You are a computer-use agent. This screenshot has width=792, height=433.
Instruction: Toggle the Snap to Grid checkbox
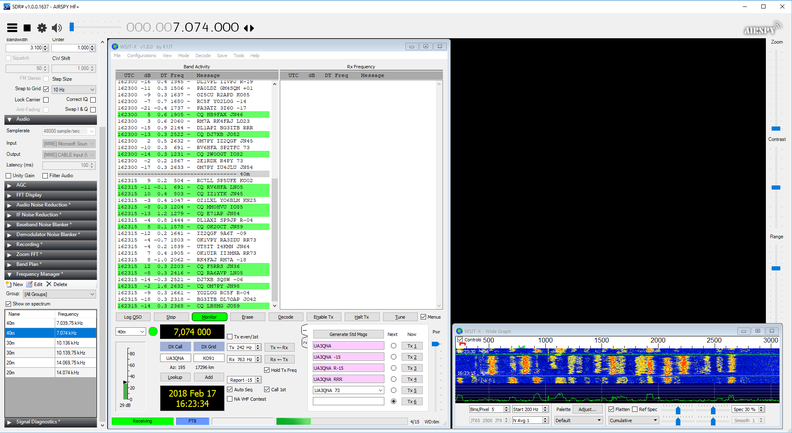[x=46, y=90]
